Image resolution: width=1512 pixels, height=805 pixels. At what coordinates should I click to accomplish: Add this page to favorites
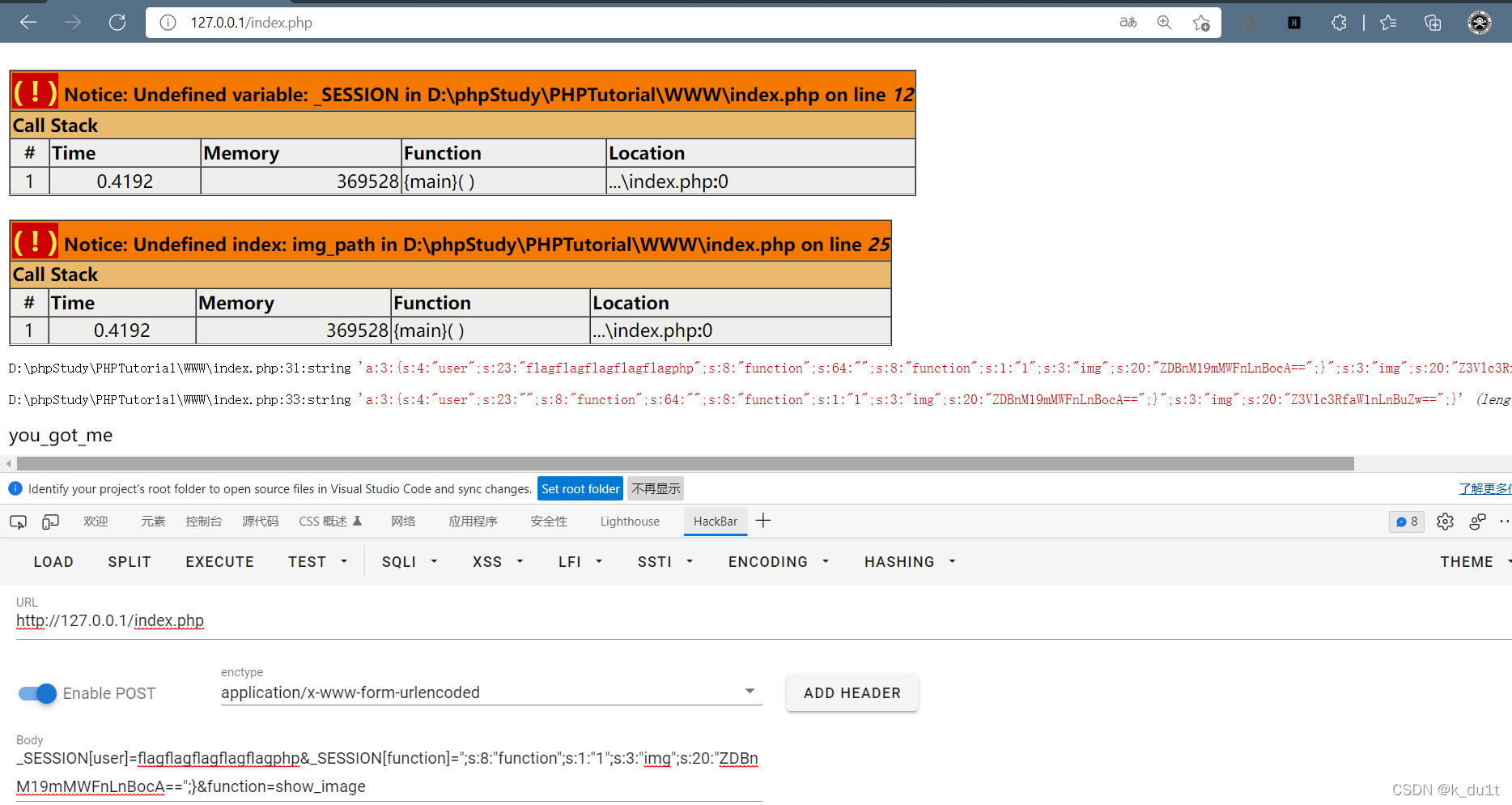pos(1201,23)
